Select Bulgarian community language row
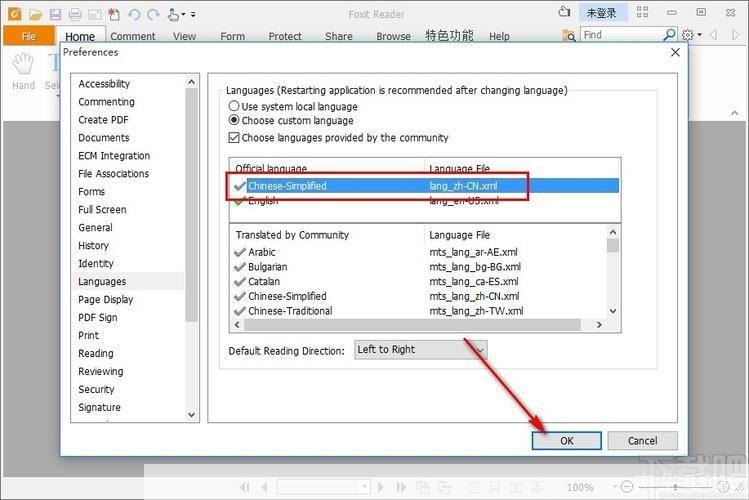 click(x=419, y=267)
